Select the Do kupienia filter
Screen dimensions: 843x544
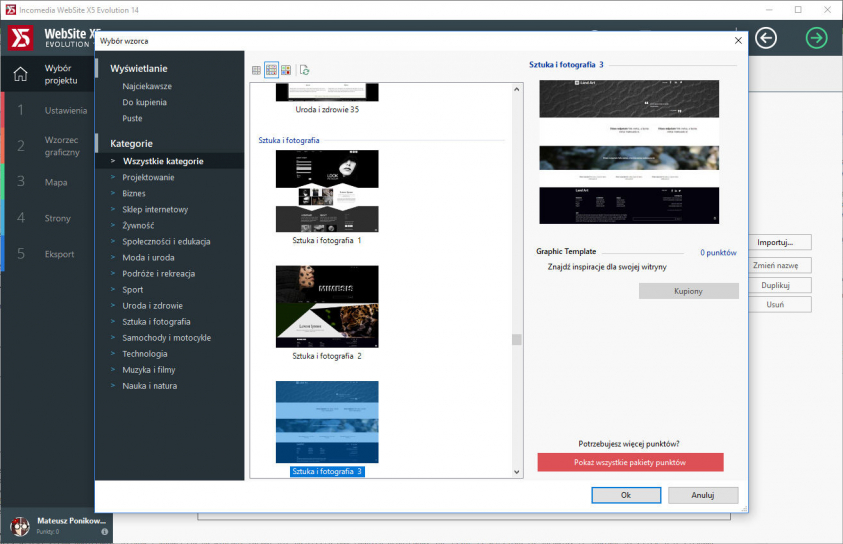(x=144, y=102)
